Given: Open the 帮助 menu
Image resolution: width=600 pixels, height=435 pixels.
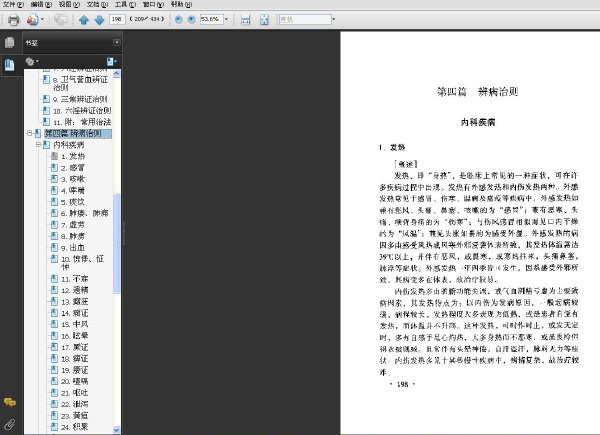Looking at the screenshot, I should tap(181, 4).
